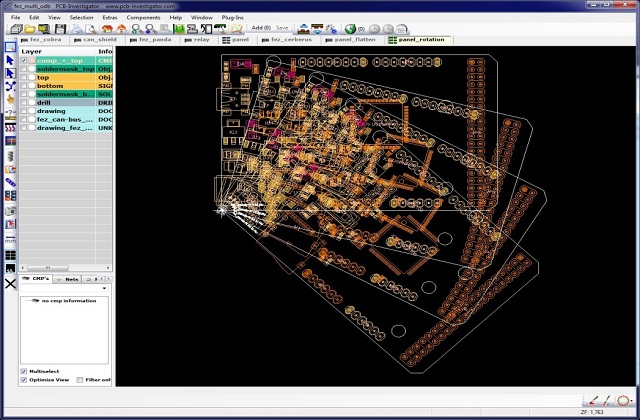
Task: Click the camera snapshot icon in sidebar
Action: pyautogui.click(x=10, y=210)
